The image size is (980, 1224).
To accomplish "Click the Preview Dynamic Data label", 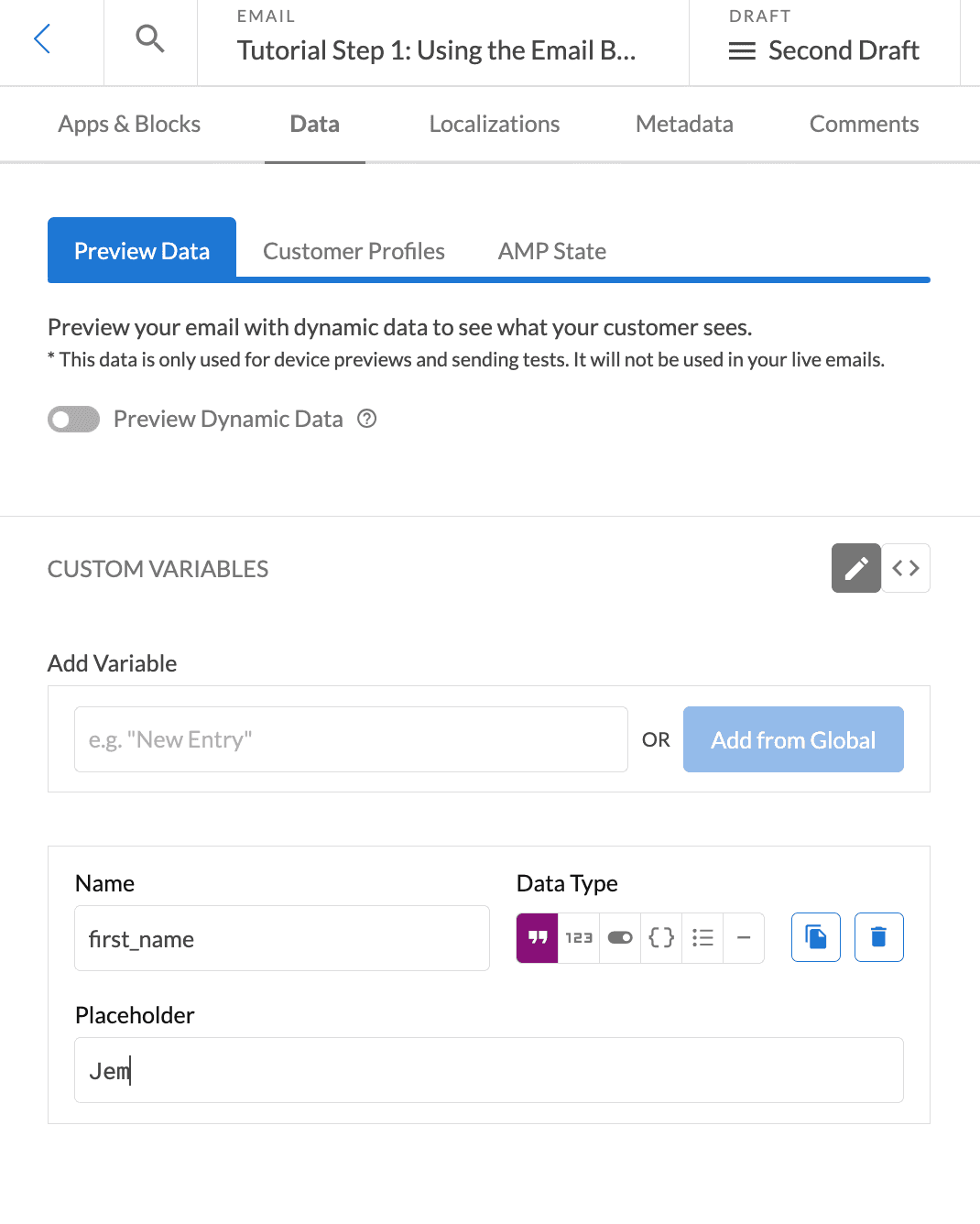I will (x=228, y=419).
